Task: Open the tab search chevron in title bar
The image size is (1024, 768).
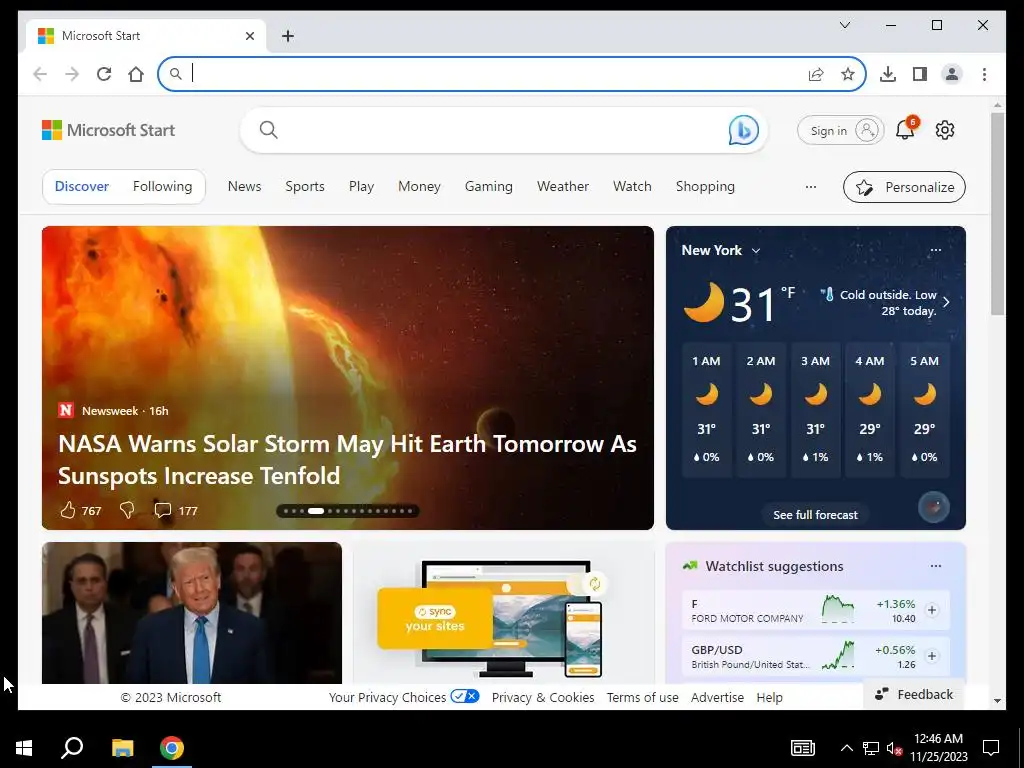Action: click(844, 25)
